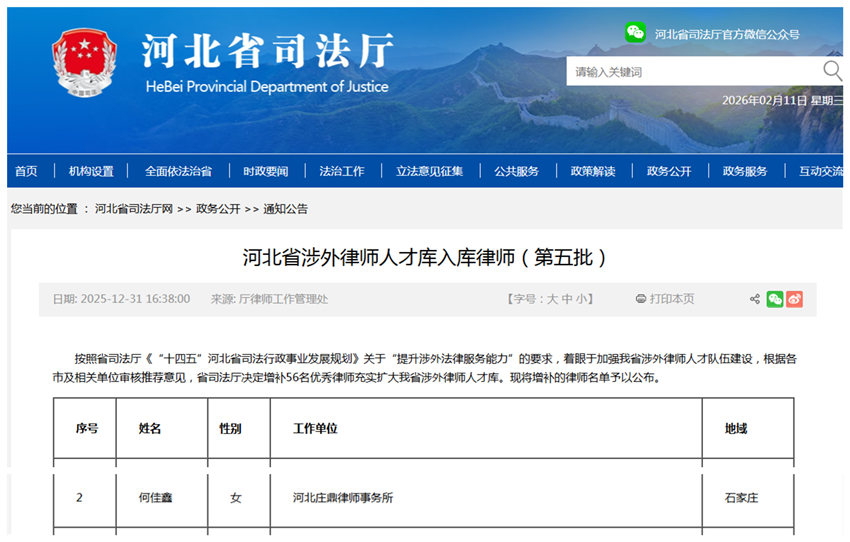Click 河北省司法厅网 breadcrumb link
This screenshot has height=542, width=850.
(134, 209)
